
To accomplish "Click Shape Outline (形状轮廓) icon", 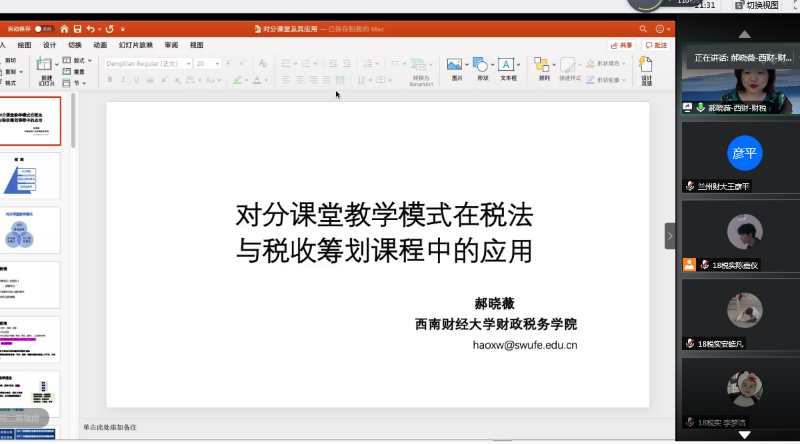I will click(x=590, y=80).
